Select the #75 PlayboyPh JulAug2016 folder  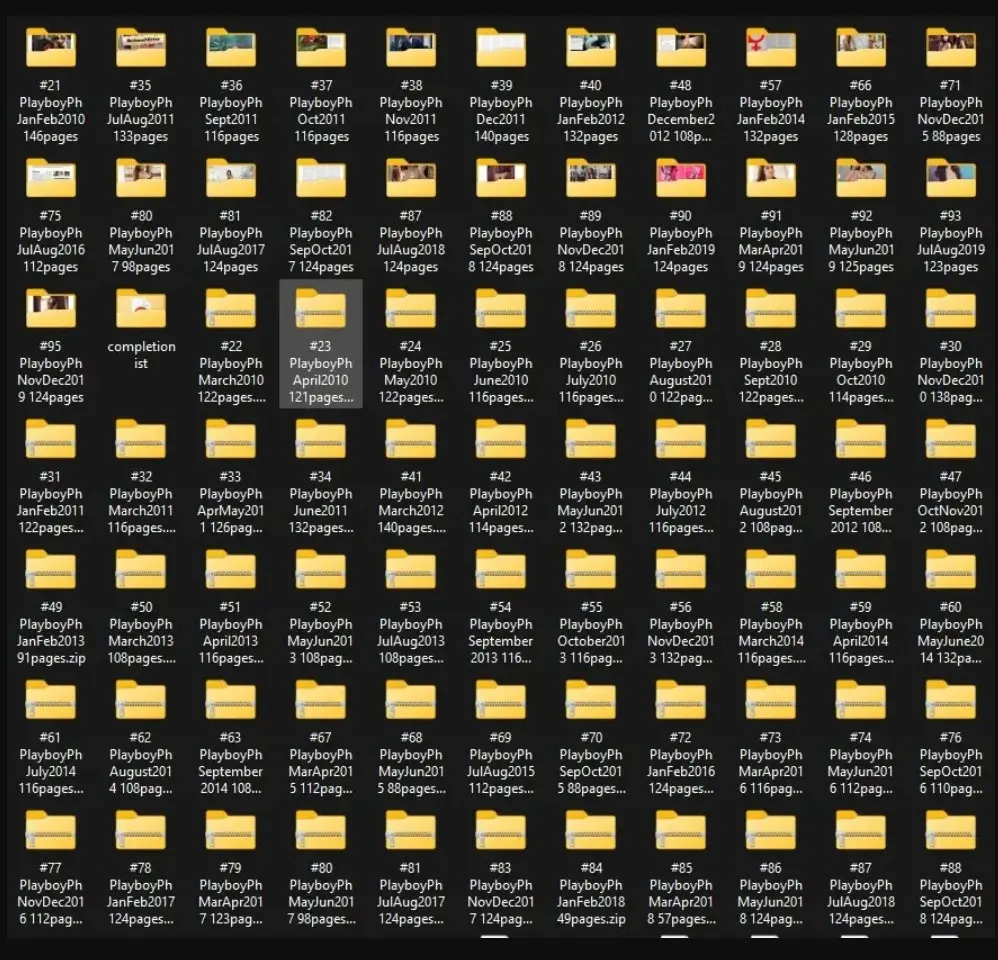pos(50,178)
